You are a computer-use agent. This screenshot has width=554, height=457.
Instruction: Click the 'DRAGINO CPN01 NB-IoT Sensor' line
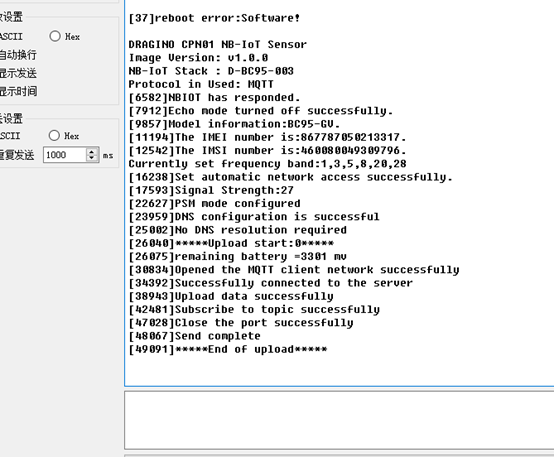coord(218,45)
